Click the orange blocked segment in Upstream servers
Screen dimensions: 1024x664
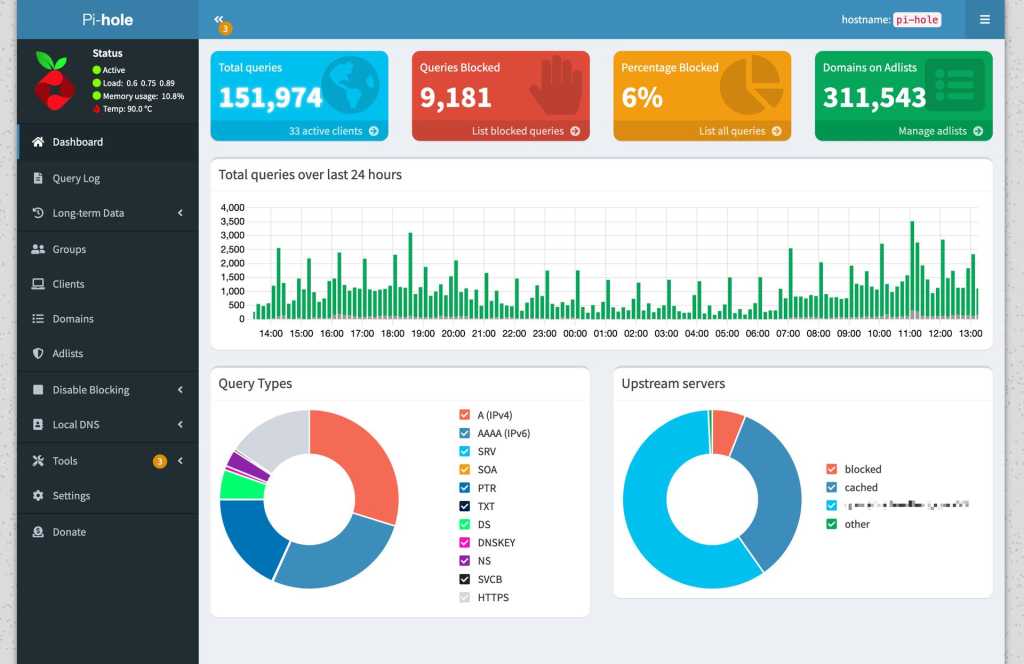point(727,429)
